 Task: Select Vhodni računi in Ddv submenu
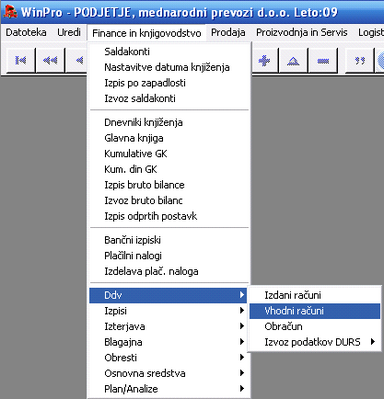click(x=315, y=311)
